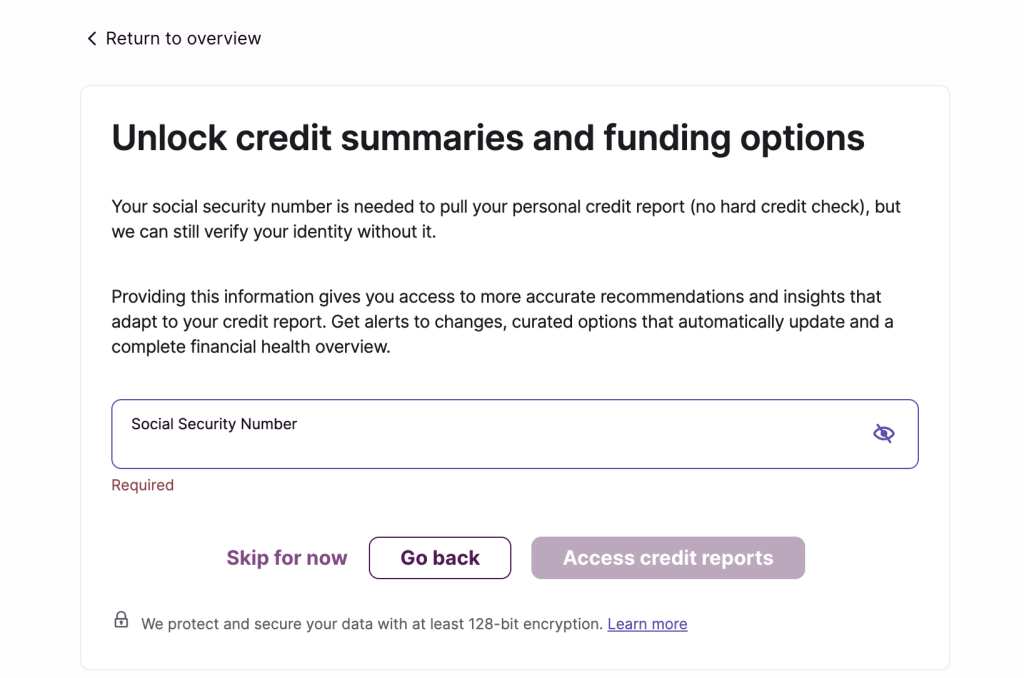Click the word "Unlock" in the heading
Screen dimensions: 1024x678
pyautogui.click(x=167, y=138)
